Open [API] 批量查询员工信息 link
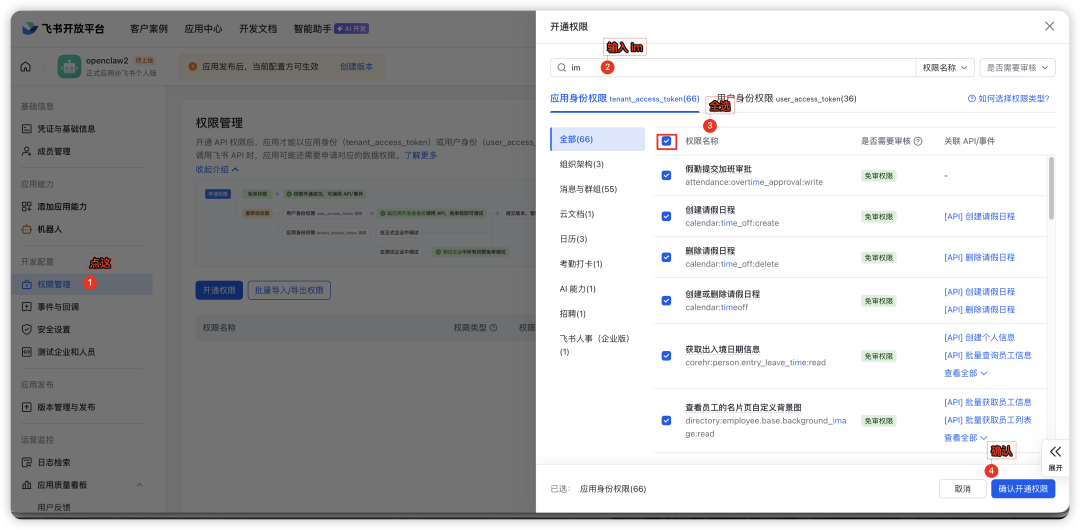The height and width of the screenshot is (530, 1080). pyautogui.click(x=988, y=355)
